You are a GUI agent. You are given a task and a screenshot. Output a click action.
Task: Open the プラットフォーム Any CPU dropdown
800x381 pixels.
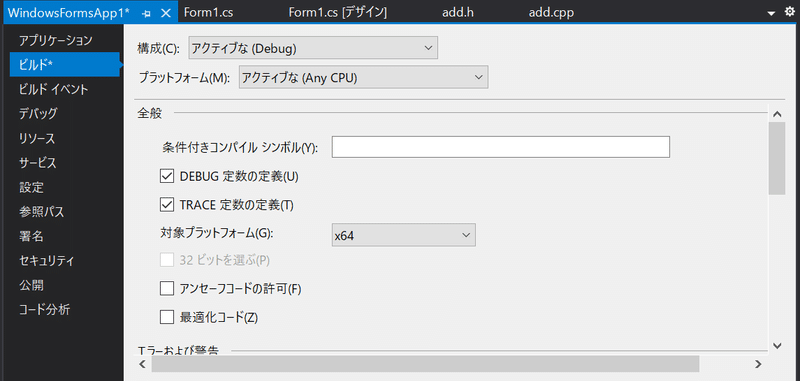364,78
